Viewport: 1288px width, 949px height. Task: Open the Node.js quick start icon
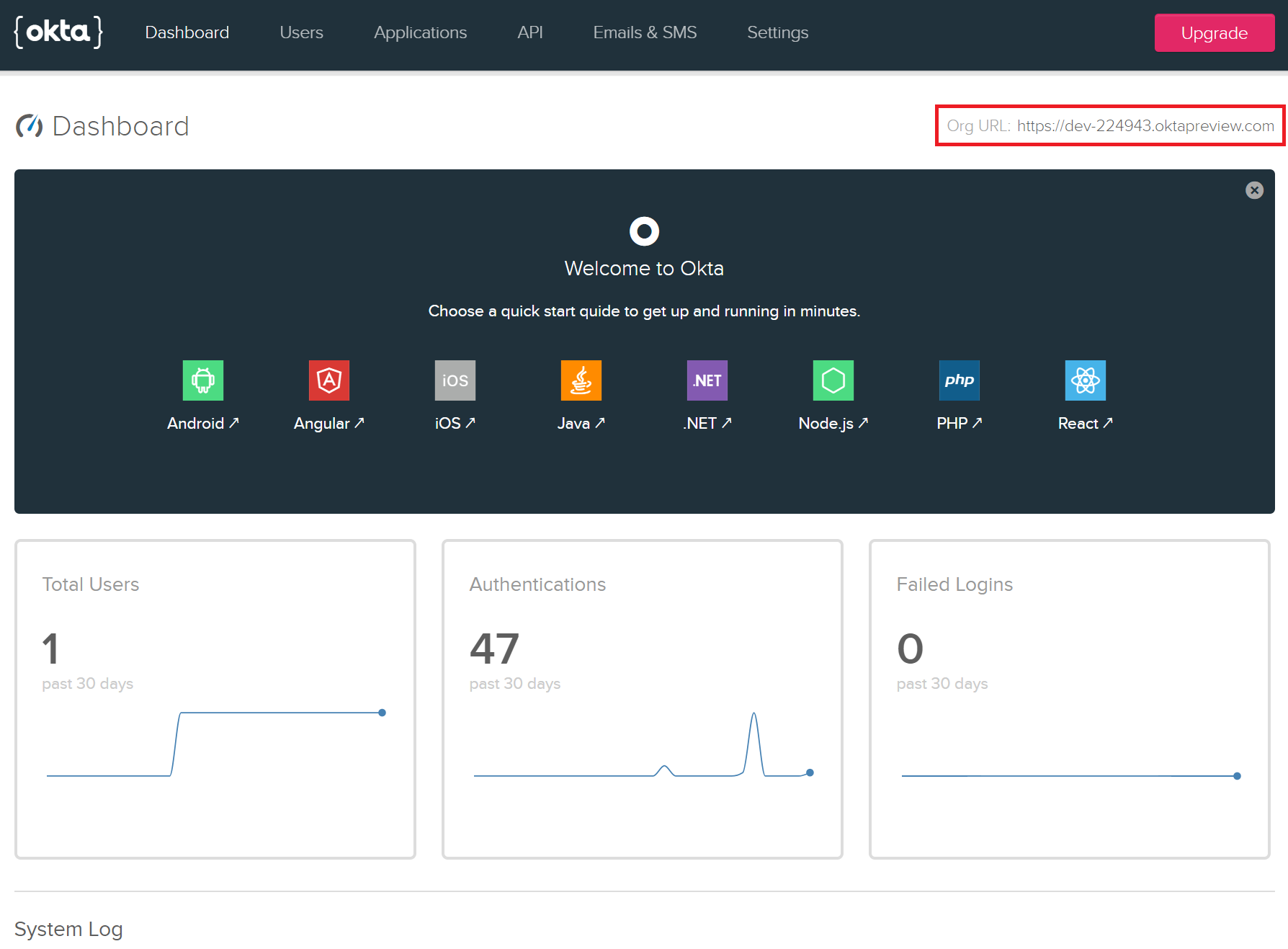coord(833,380)
